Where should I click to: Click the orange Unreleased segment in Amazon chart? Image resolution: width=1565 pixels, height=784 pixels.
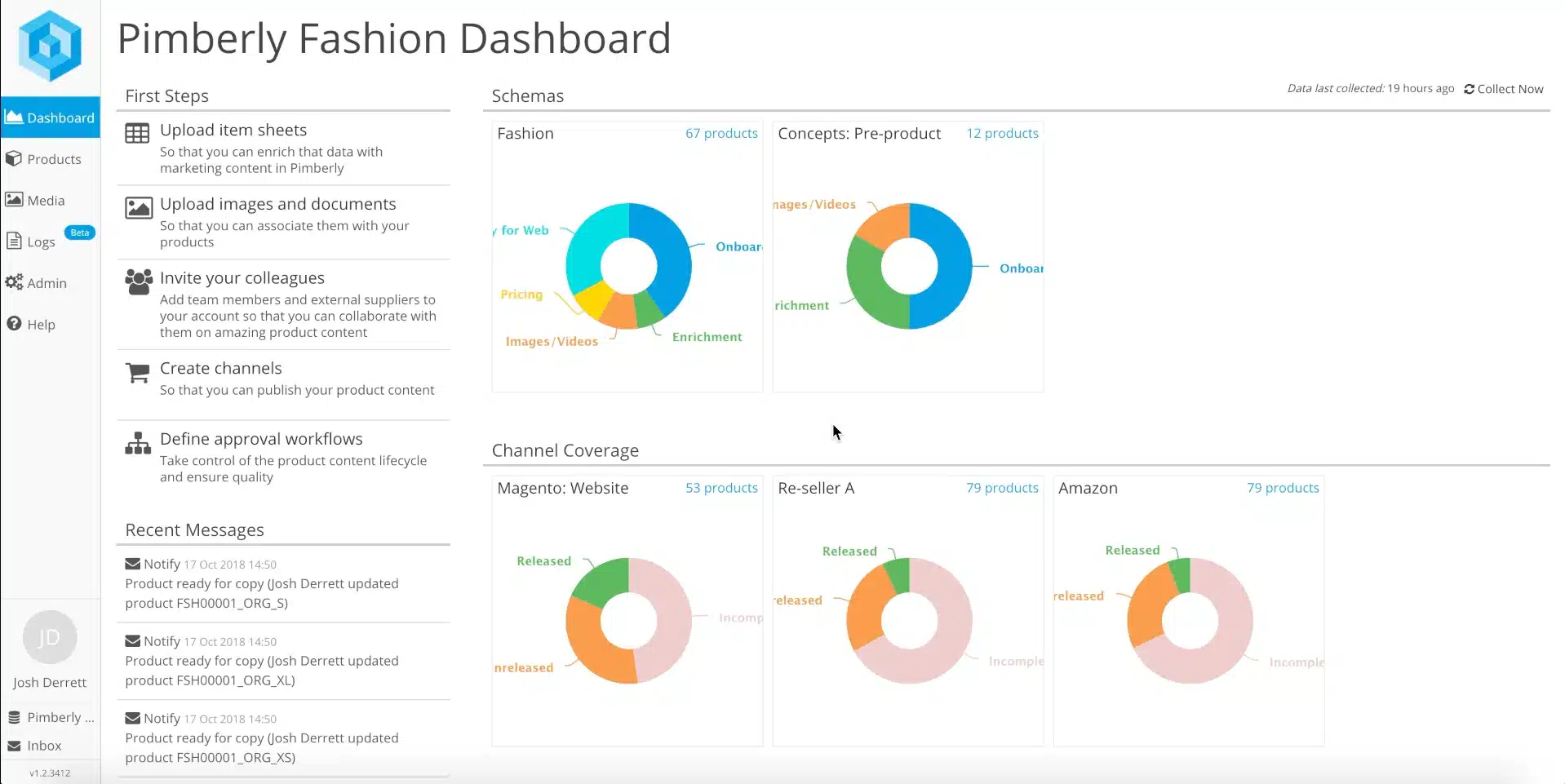[x=1150, y=605]
